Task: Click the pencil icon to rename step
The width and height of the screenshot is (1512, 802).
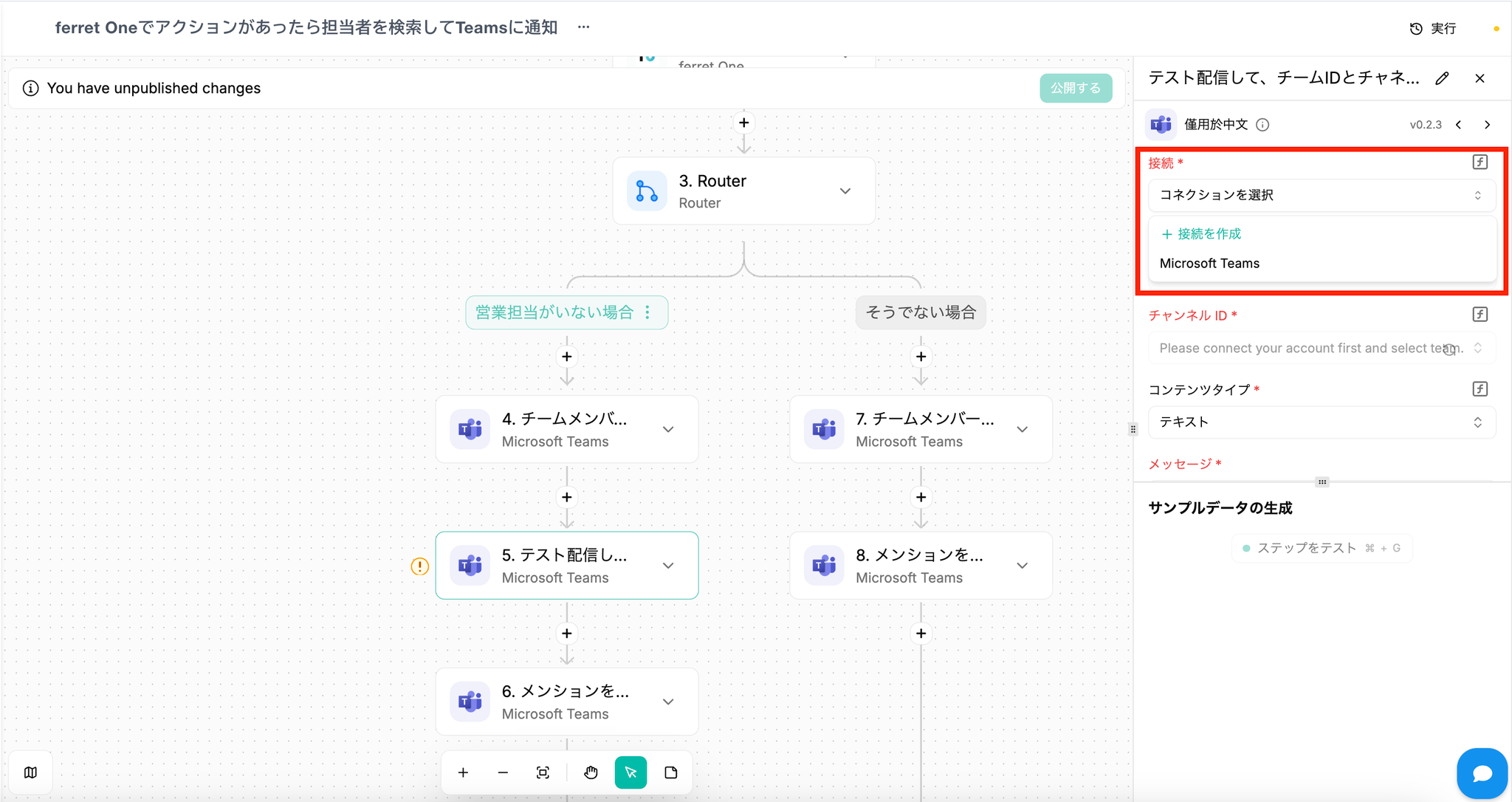Action: point(1442,78)
